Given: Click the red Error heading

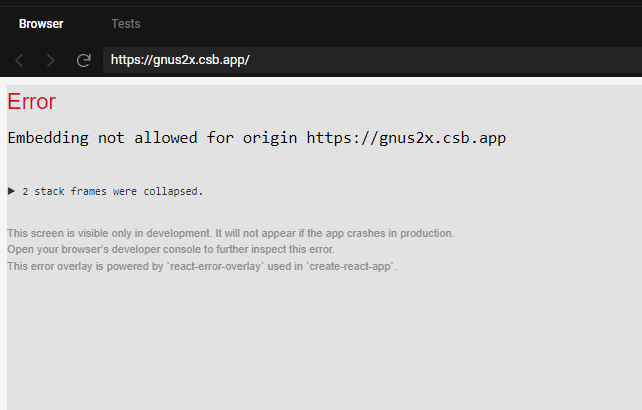Looking at the screenshot, I should [x=31, y=102].
